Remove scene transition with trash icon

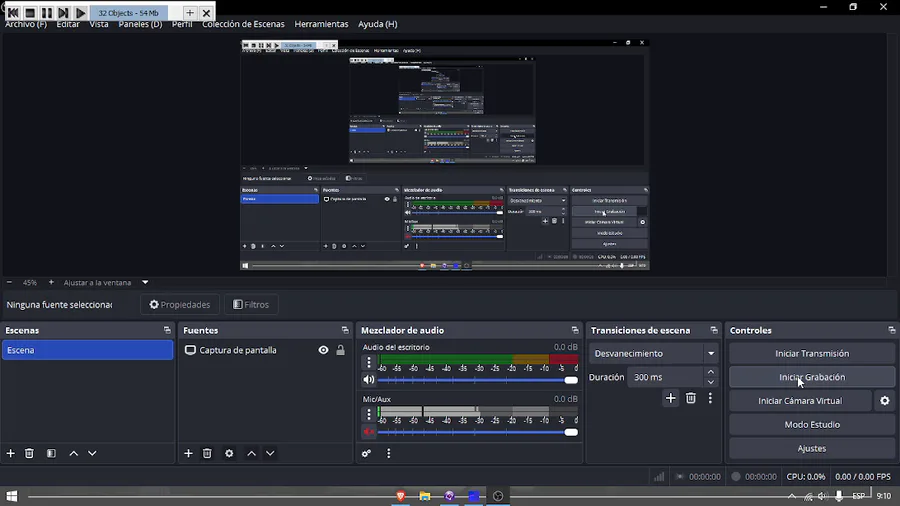tap(690, 398)
